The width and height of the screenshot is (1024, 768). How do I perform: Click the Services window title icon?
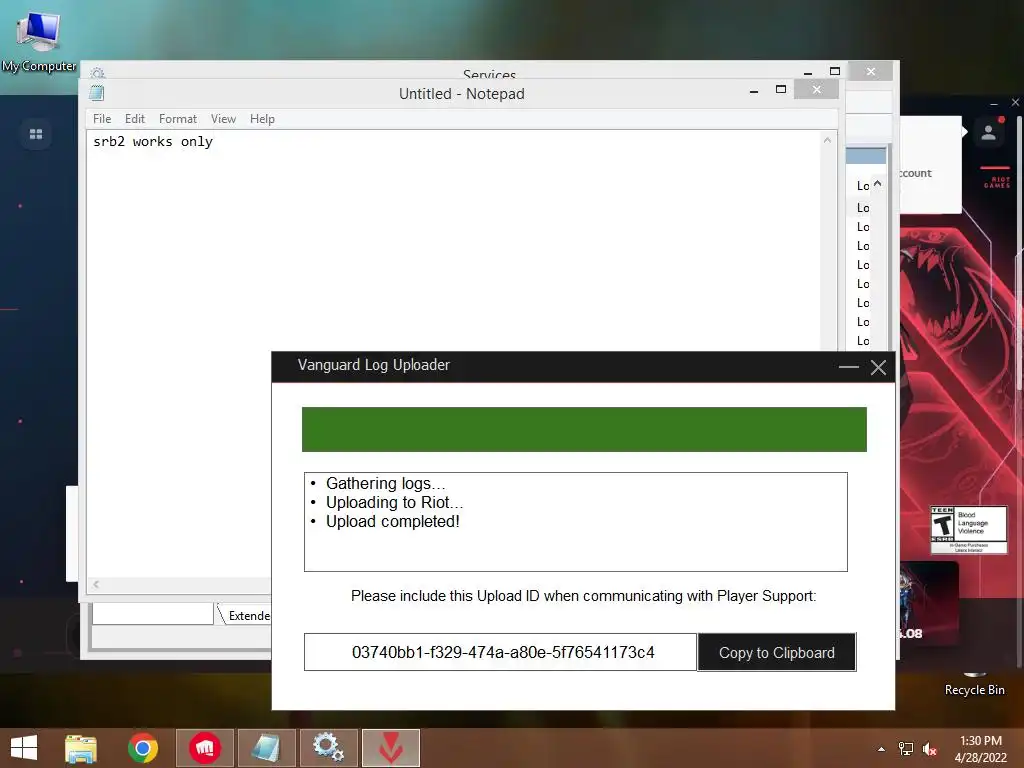(x=97, y=72)
